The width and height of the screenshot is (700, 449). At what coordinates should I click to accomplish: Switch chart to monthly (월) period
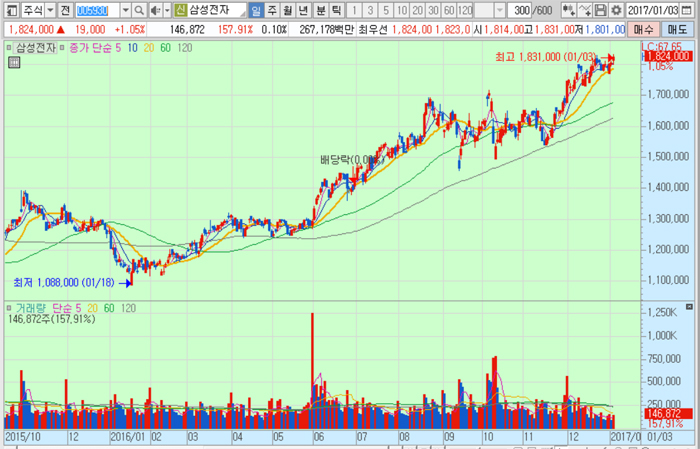pyautogui.click(x=289, y=10)
